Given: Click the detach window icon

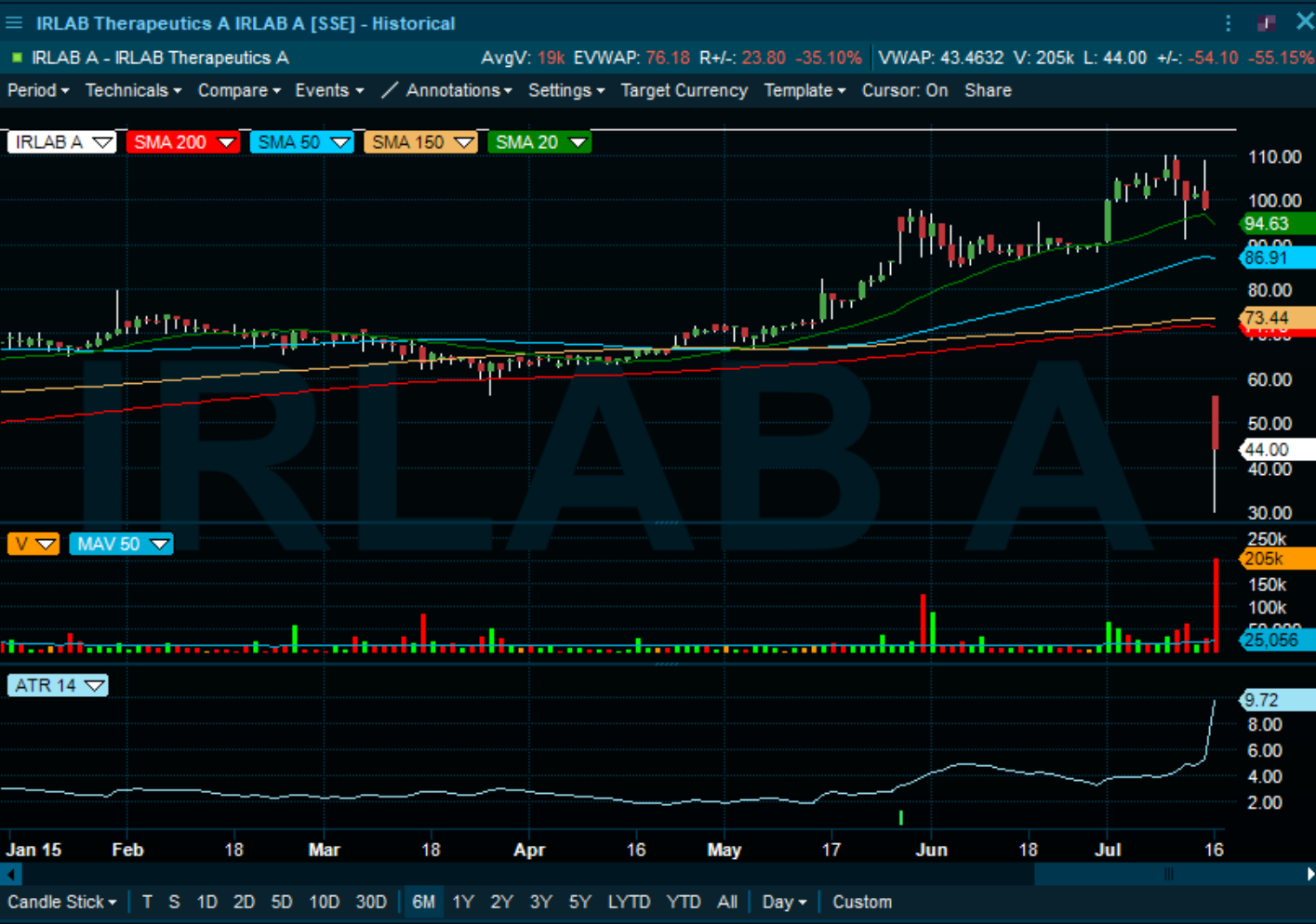Looking at the screenshot, I should [x=1266, y=23].
